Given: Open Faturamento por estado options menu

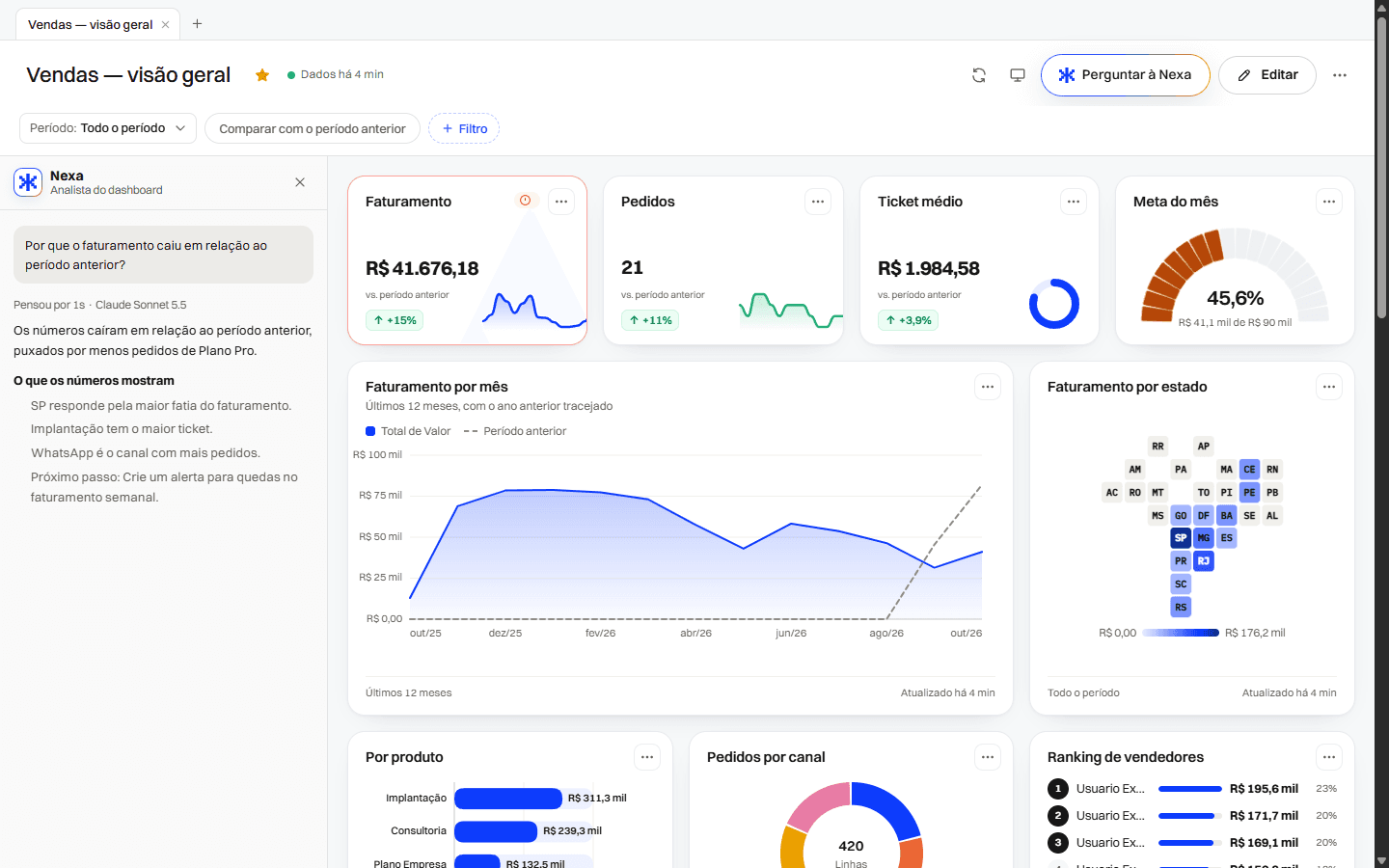Looking at the screenshot, I should coord(1329,387).
